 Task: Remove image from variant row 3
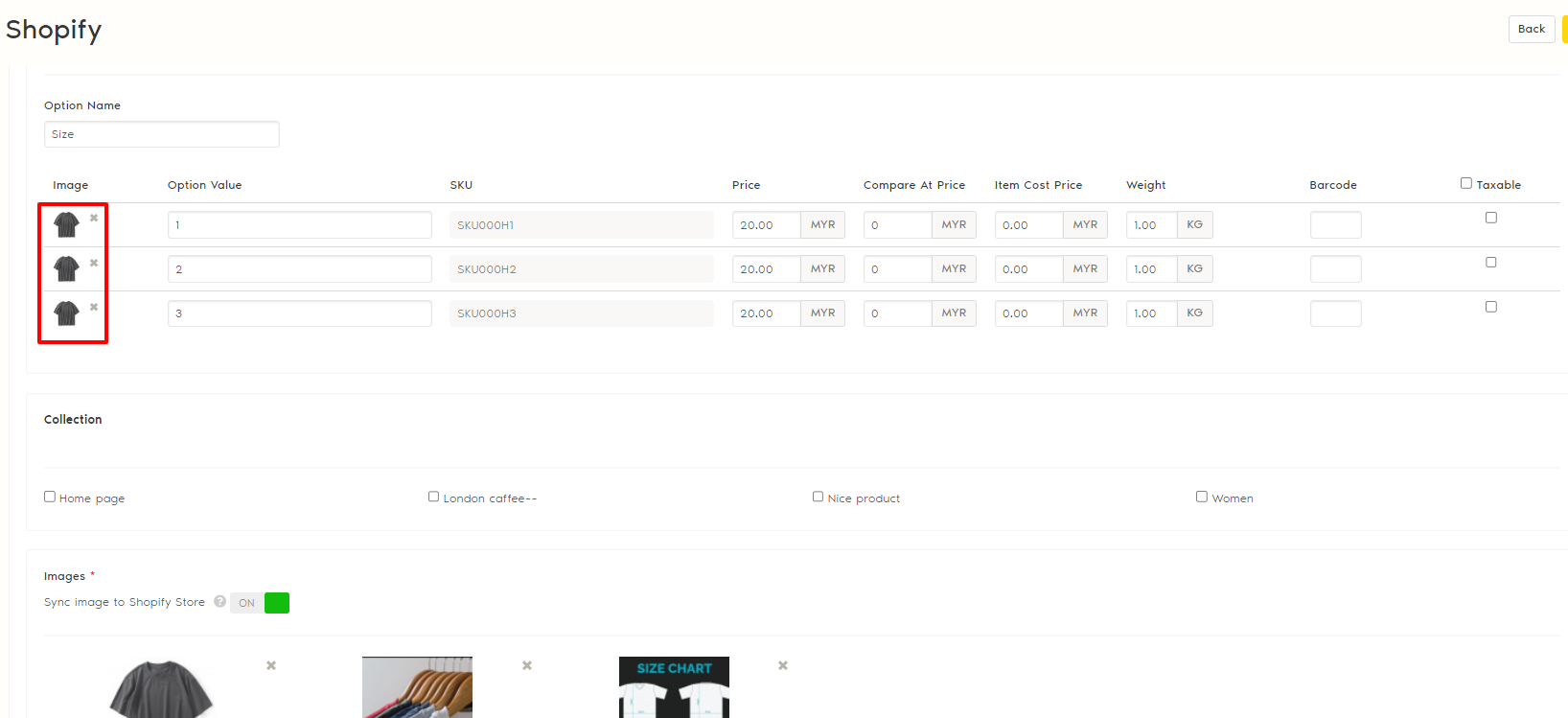[x=94, y=307]
